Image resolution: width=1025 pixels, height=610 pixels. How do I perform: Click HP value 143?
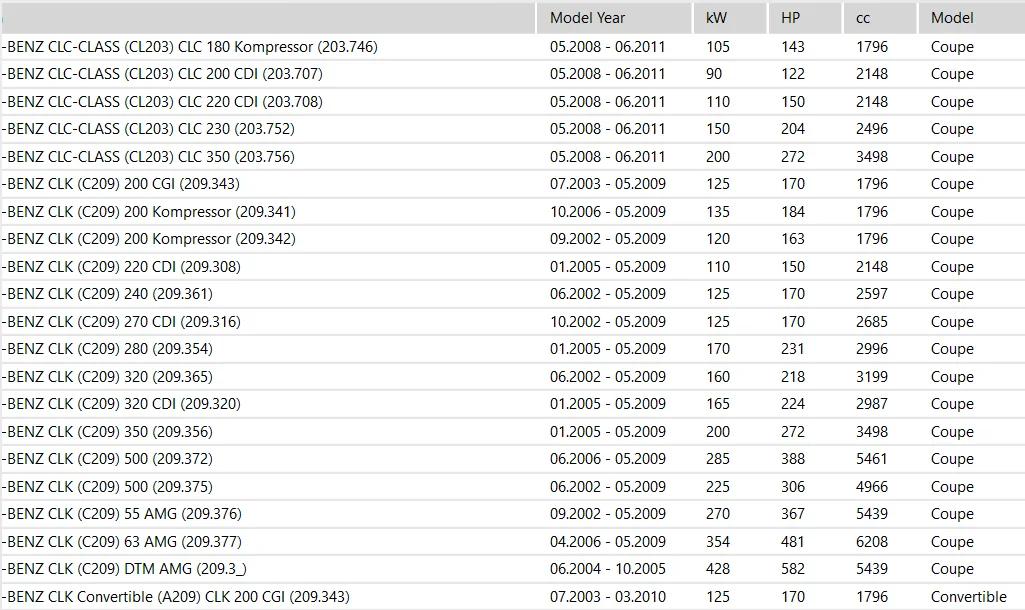793,47
